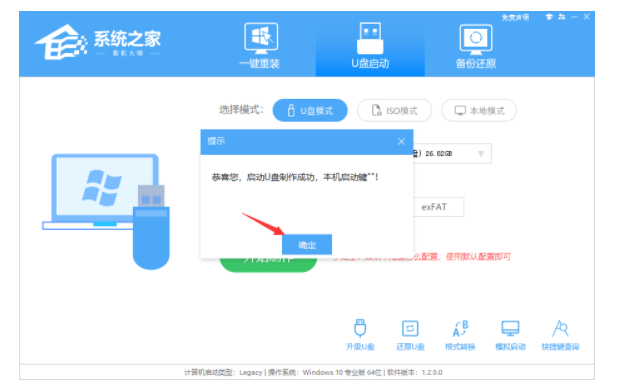Click the 计算机启动类型 Legacy status text
The width and height of the screenshot is (626, 389).
(x=223, y=372)
